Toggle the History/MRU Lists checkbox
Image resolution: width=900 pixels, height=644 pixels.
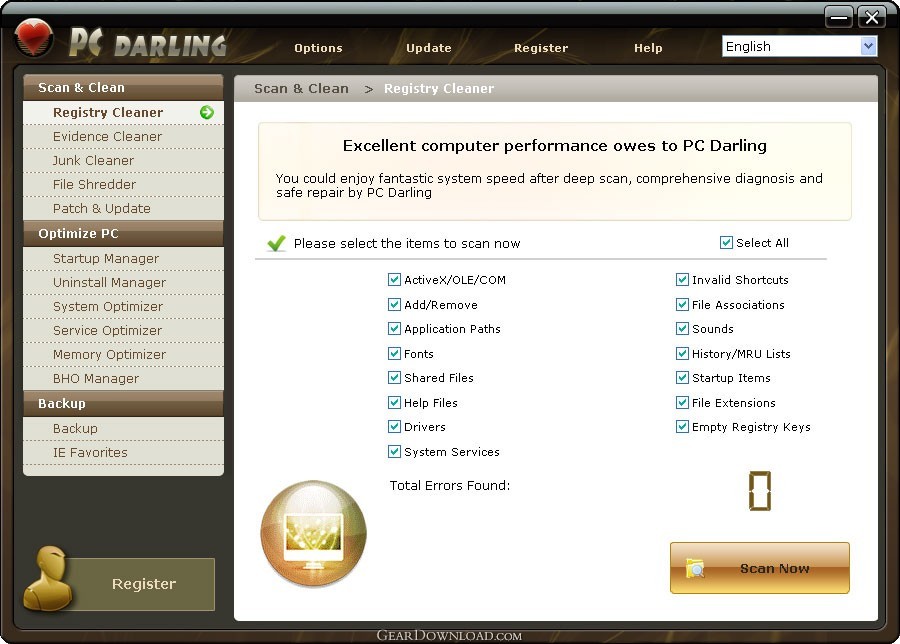click(x=682, y=353)
